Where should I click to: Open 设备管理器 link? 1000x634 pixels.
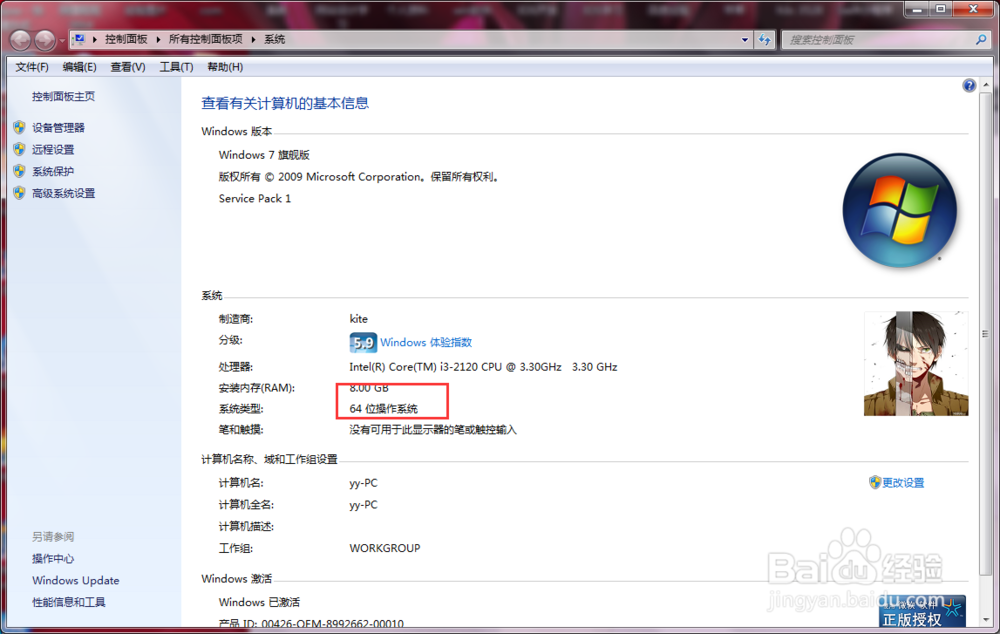tap(58, 128)
